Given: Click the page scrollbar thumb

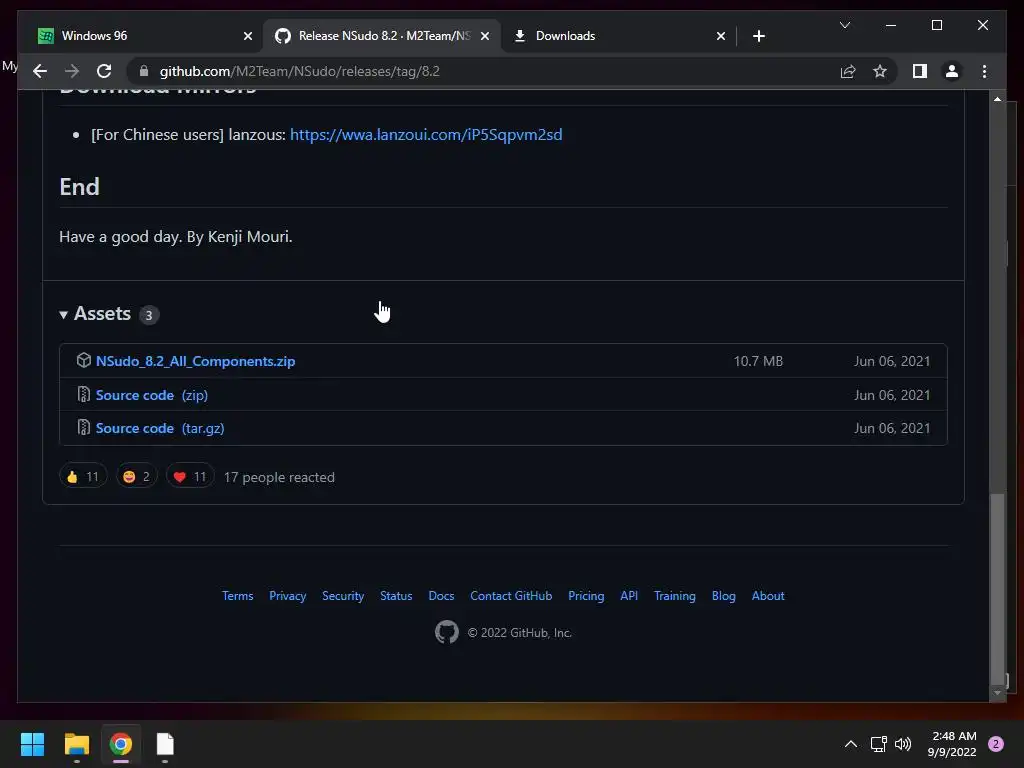Looking at the screenshot, I should click(x=997, y=588).
